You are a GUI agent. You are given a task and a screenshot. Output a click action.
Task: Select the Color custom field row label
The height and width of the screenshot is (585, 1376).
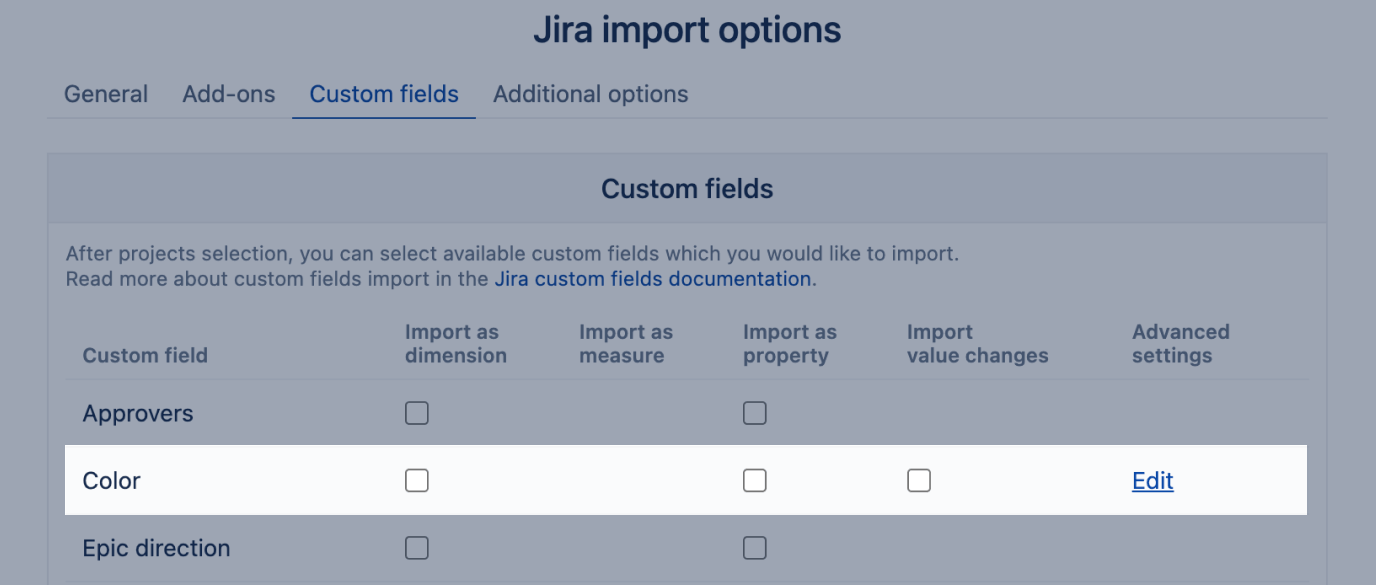coord(112,481)
